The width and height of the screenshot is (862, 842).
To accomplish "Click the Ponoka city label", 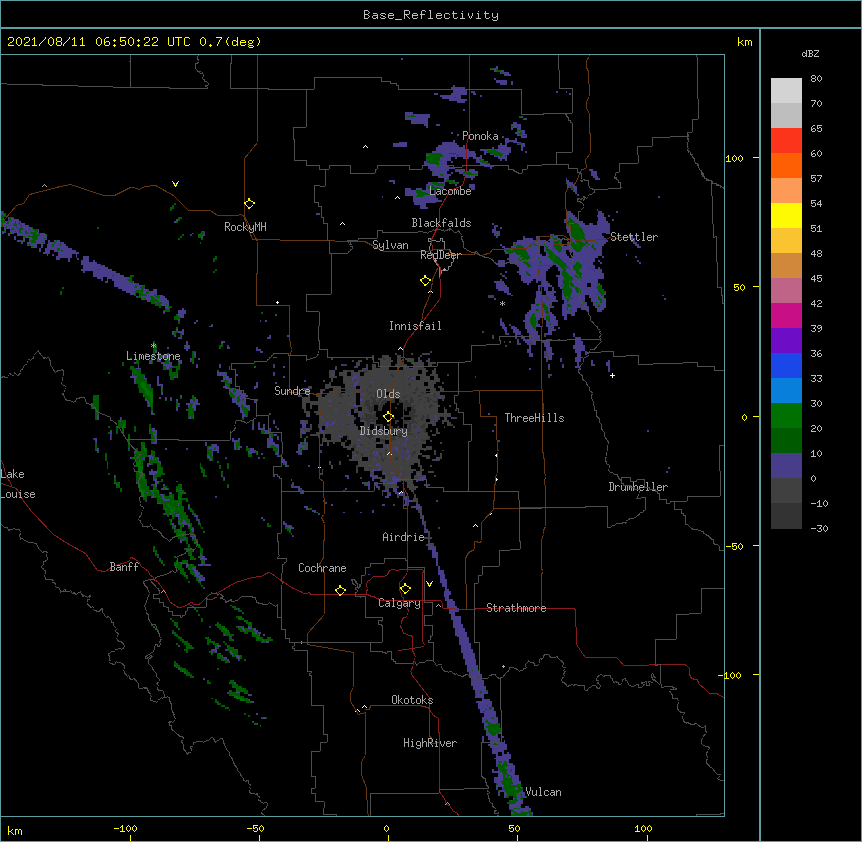I will 480,136.
